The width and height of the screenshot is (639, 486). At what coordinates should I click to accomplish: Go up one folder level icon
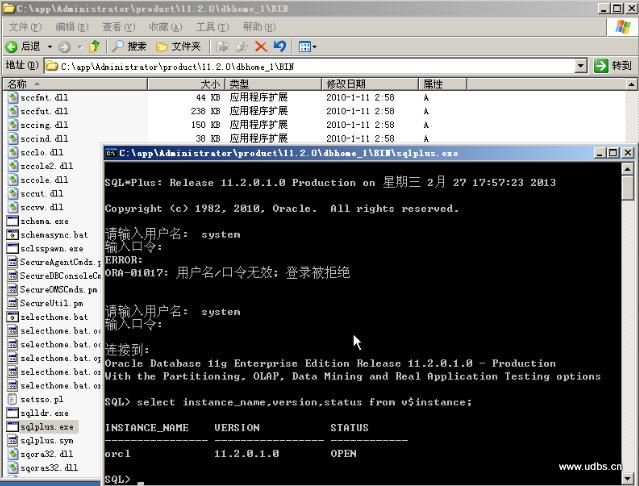pos(95,46)
